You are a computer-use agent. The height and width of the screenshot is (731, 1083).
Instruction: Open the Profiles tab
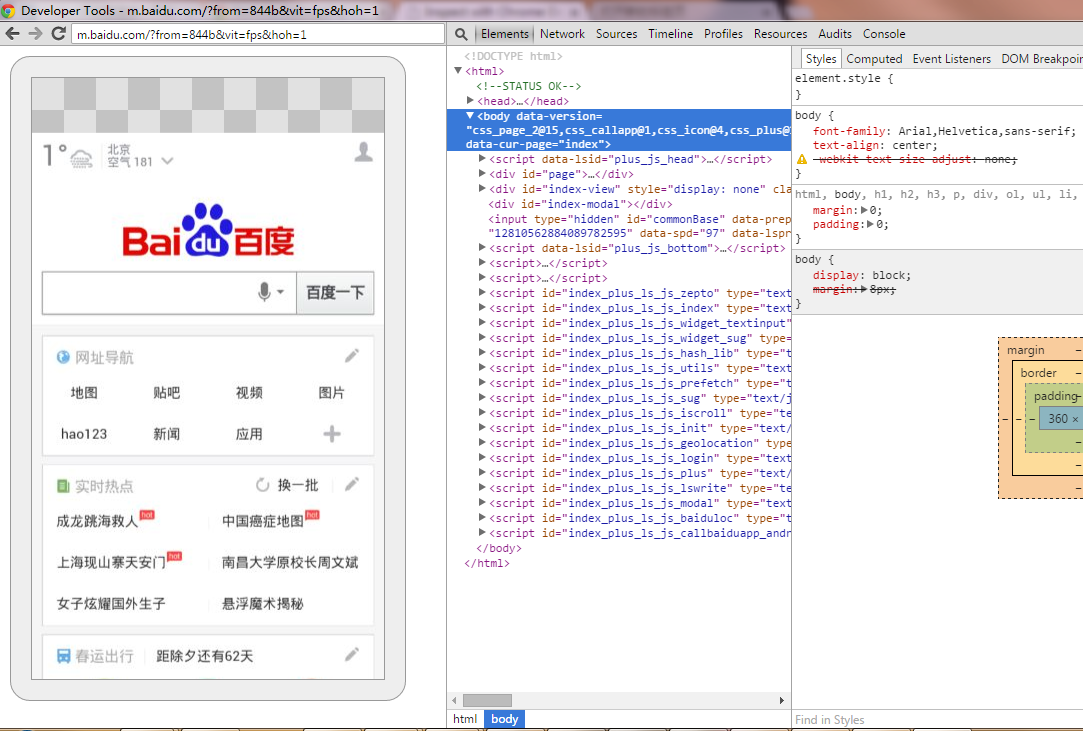click(723, 34)
